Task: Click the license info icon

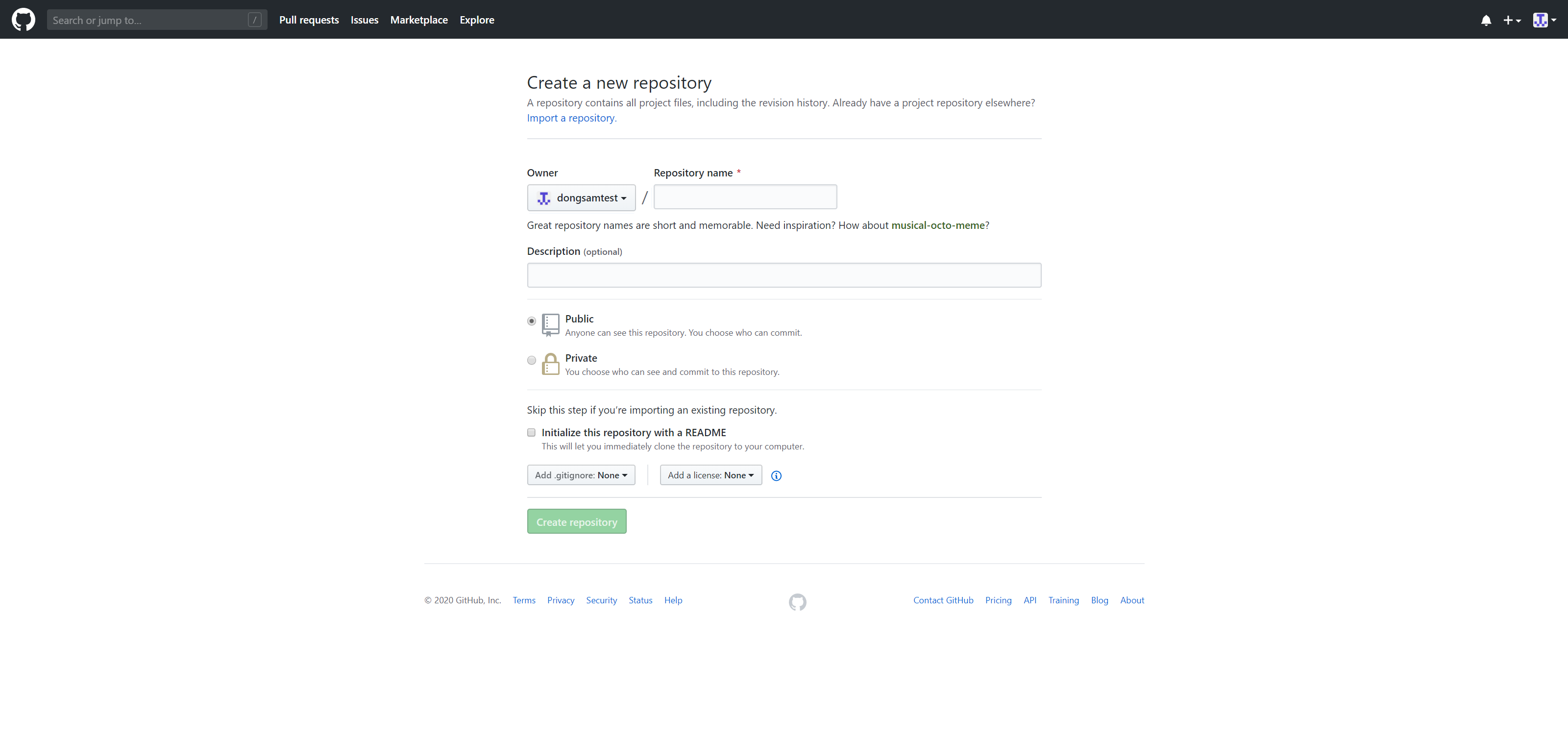Action: point(776,475)
